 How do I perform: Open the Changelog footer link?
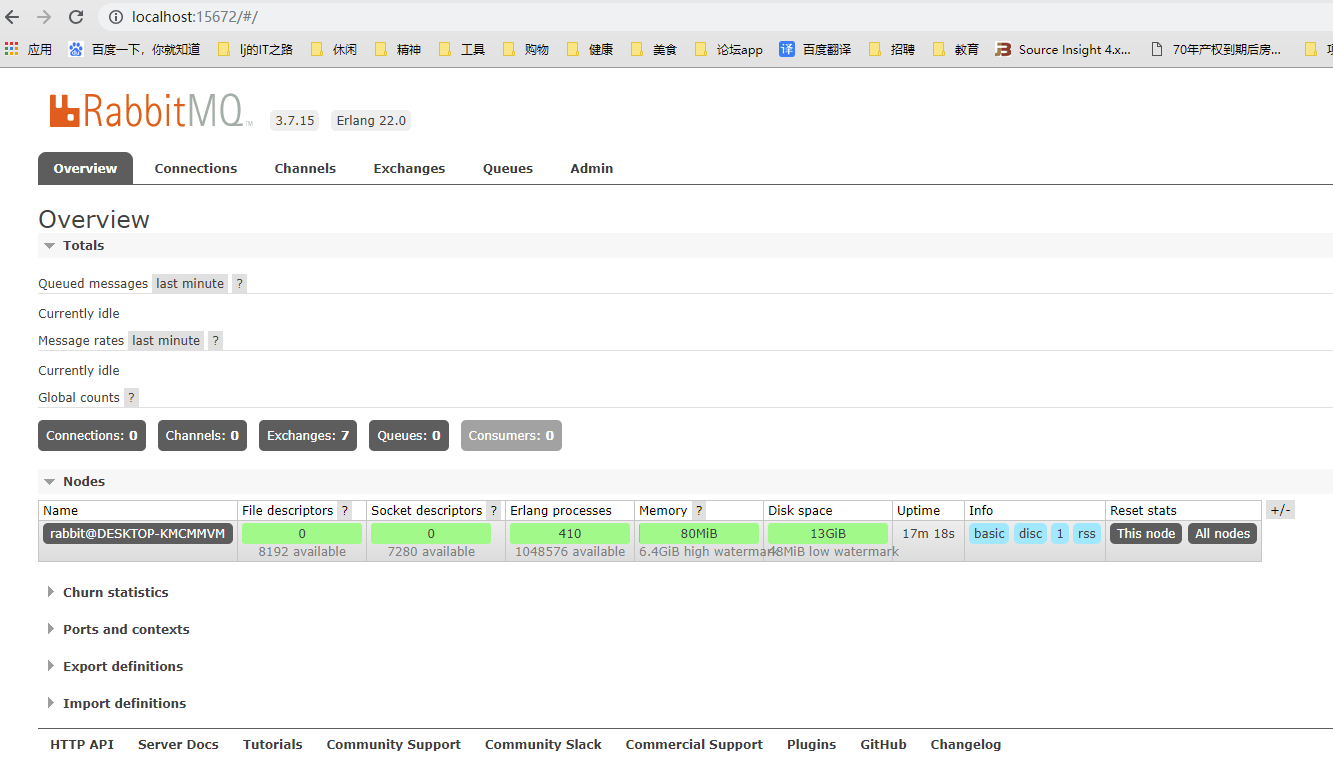click(965, 745)
